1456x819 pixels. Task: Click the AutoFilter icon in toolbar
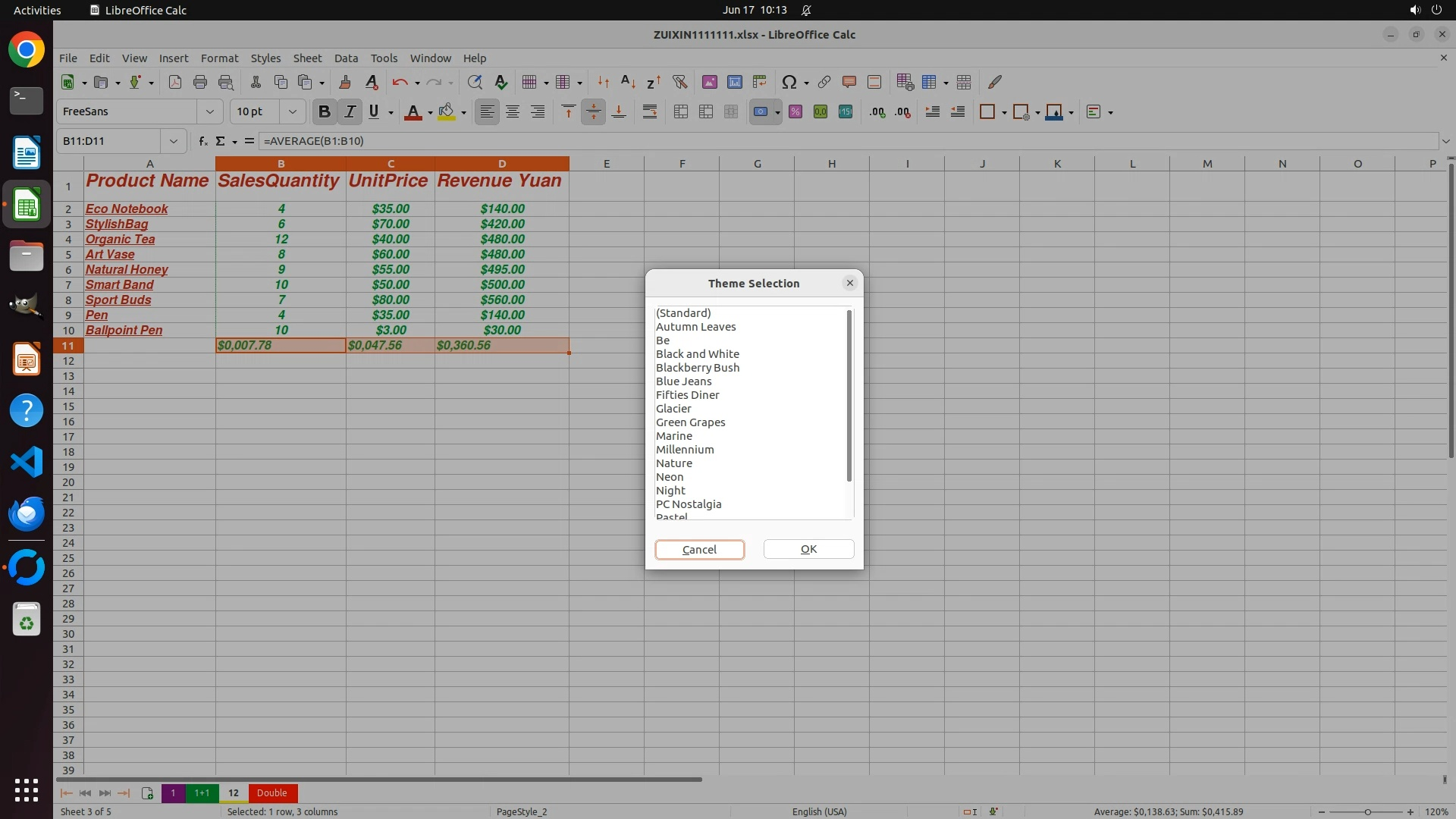tap(679, 82)
